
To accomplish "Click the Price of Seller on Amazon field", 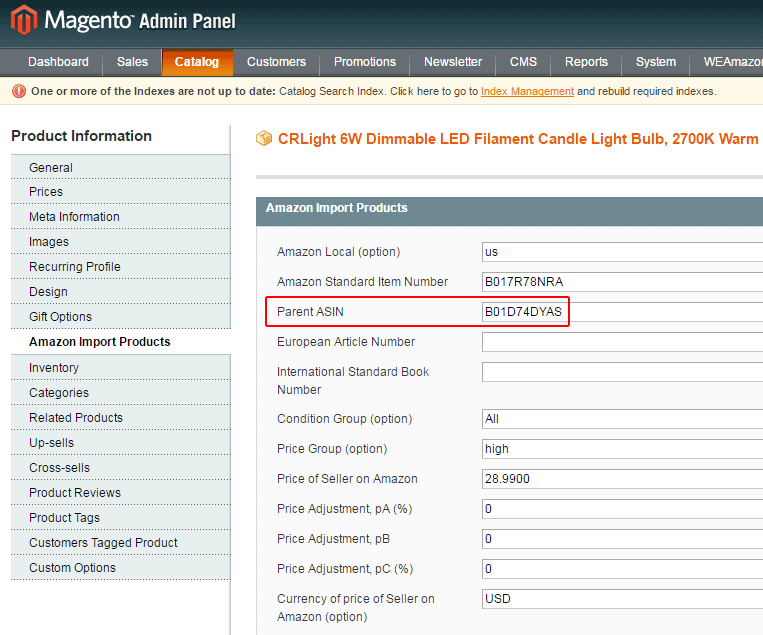I will coord(622,479).
